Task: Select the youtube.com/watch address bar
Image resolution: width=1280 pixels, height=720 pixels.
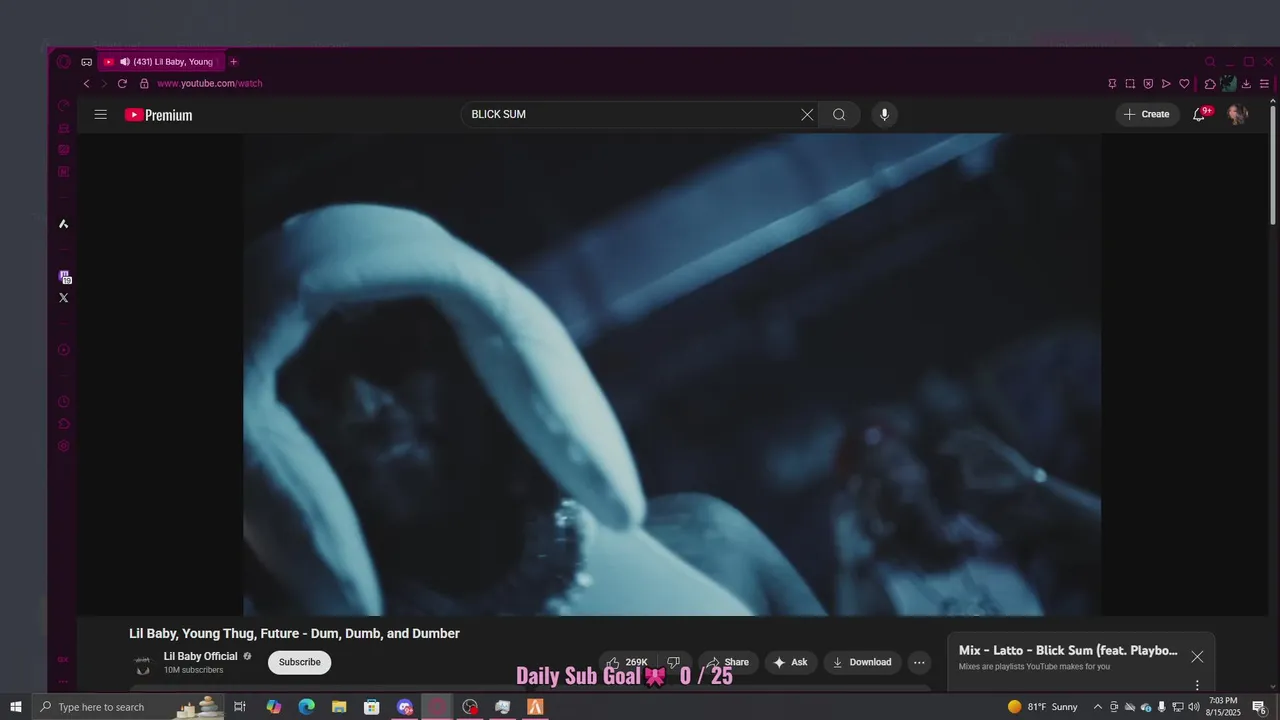Action: click(x=210, y=84)
